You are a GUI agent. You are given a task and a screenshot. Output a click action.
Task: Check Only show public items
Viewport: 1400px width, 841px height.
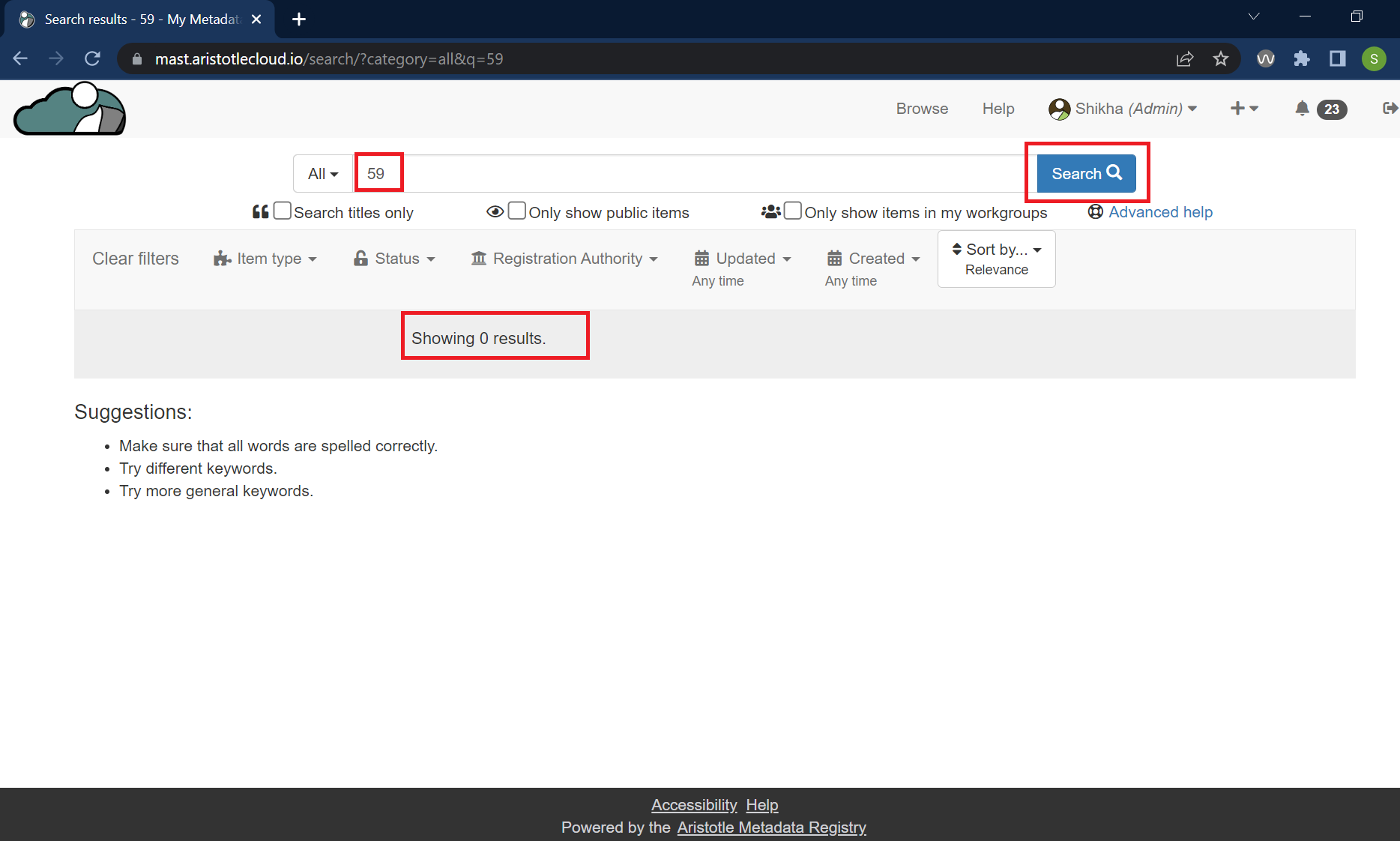click(517, 211)
